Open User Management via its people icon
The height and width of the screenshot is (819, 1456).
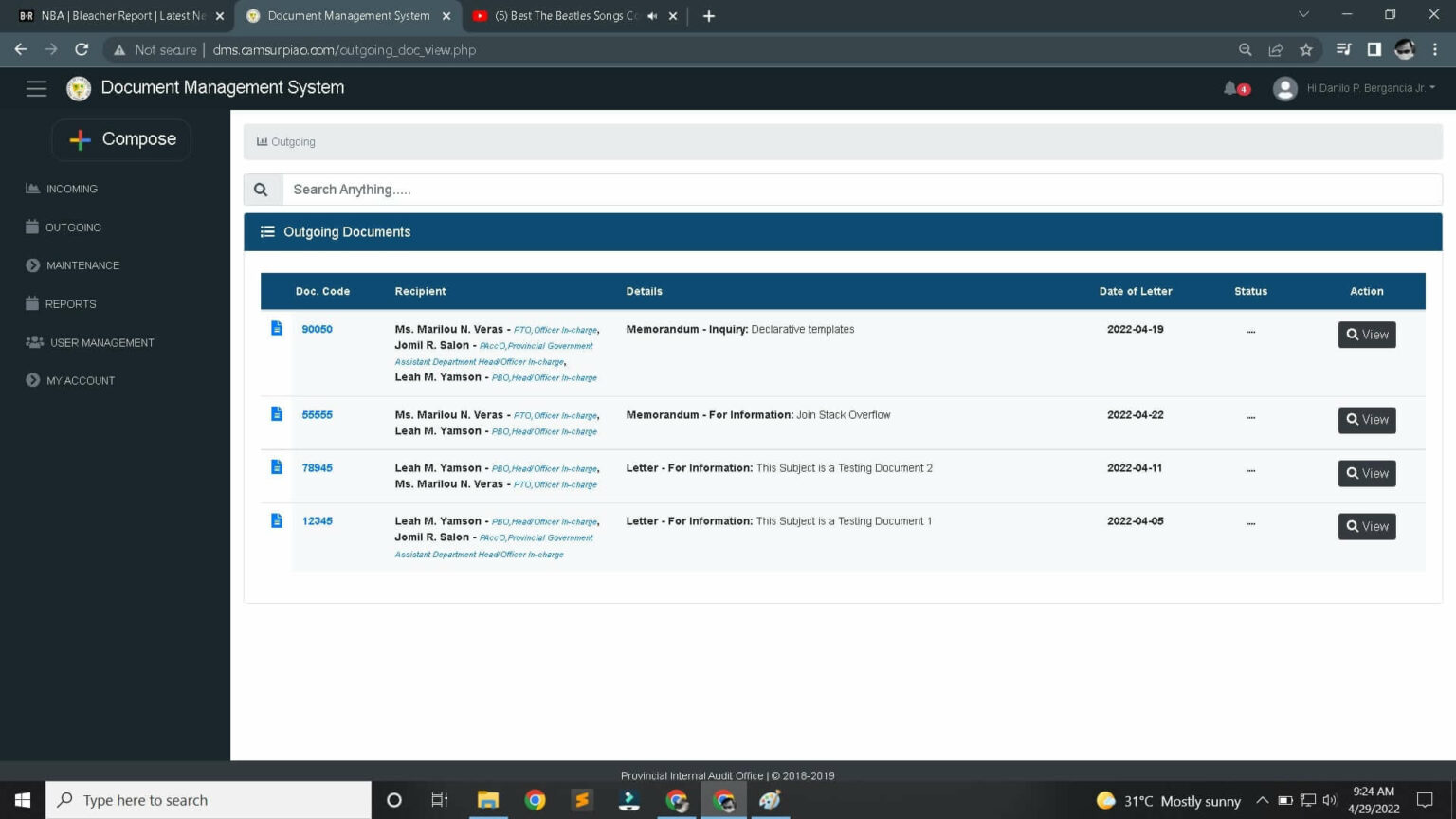(x=32, y=342)
